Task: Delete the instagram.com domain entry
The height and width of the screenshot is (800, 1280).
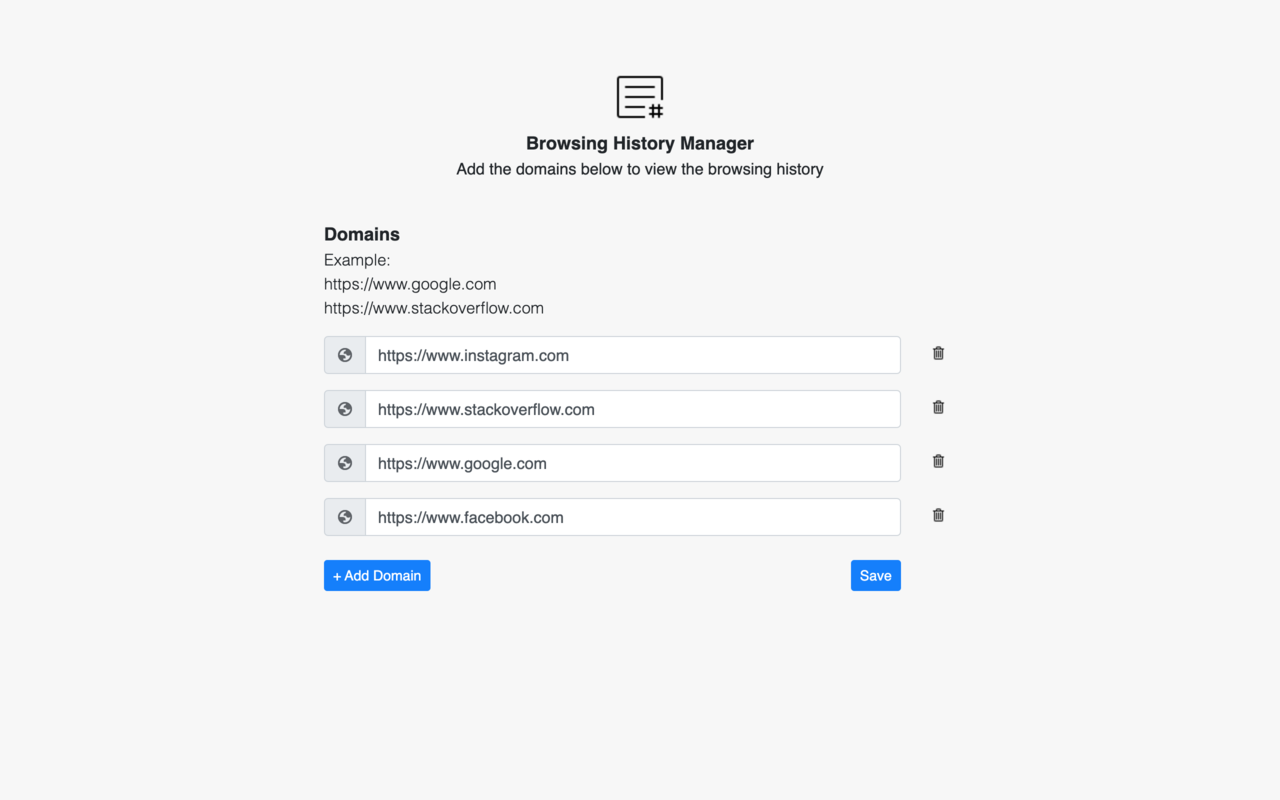Action: 937,353
